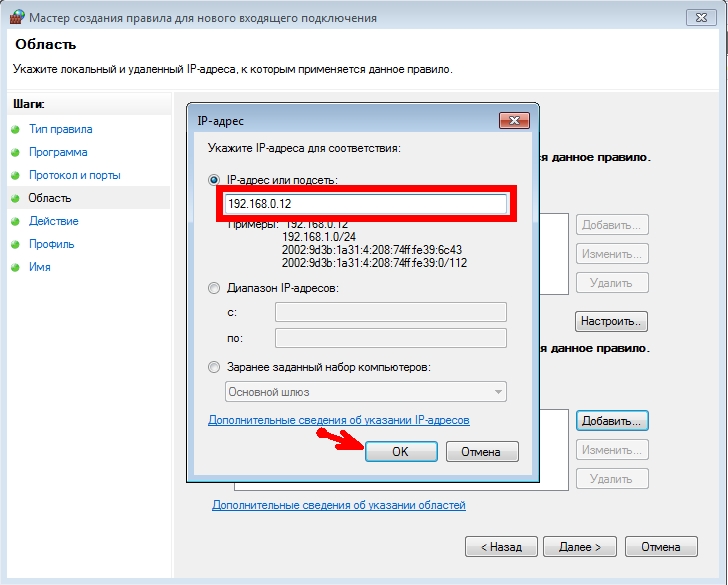
Task: Click the green bullet beside 'Область'
Action: [x=15, y=198]
